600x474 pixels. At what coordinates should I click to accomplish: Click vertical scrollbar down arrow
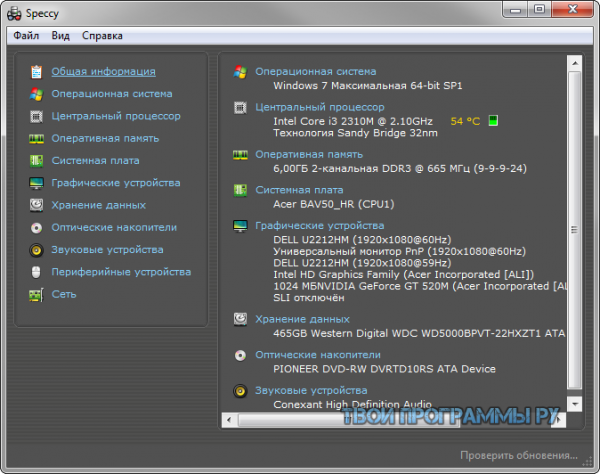pos(575,404)
